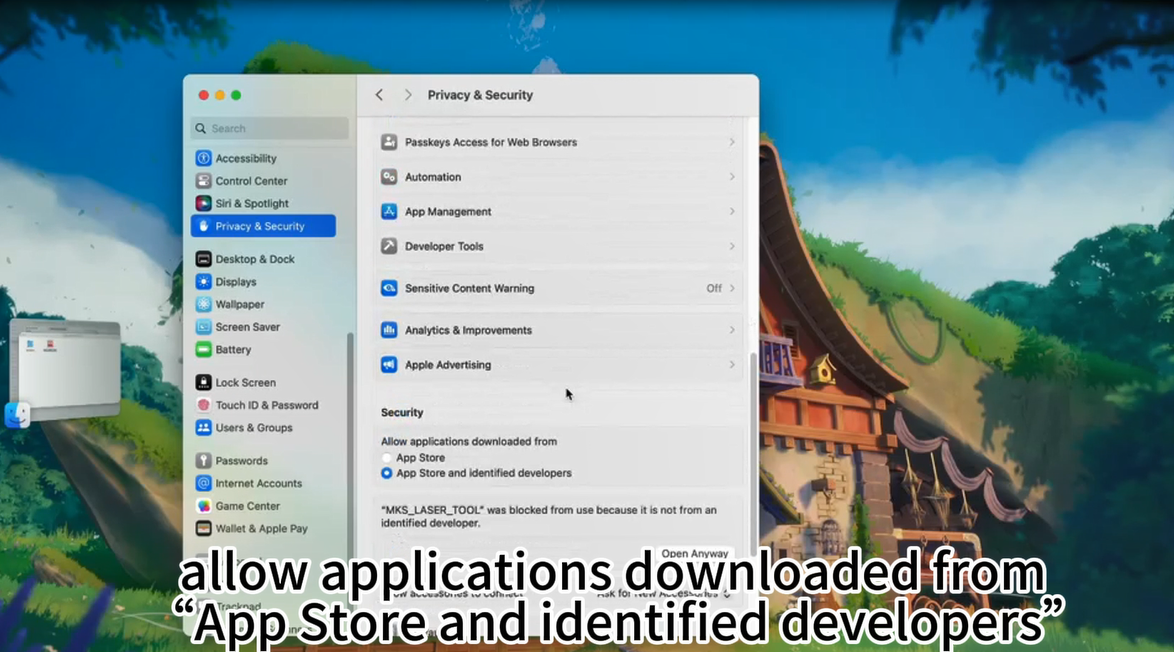
Task: Click the Screen Saver sidebar label
Action: [x=248, y=326]
